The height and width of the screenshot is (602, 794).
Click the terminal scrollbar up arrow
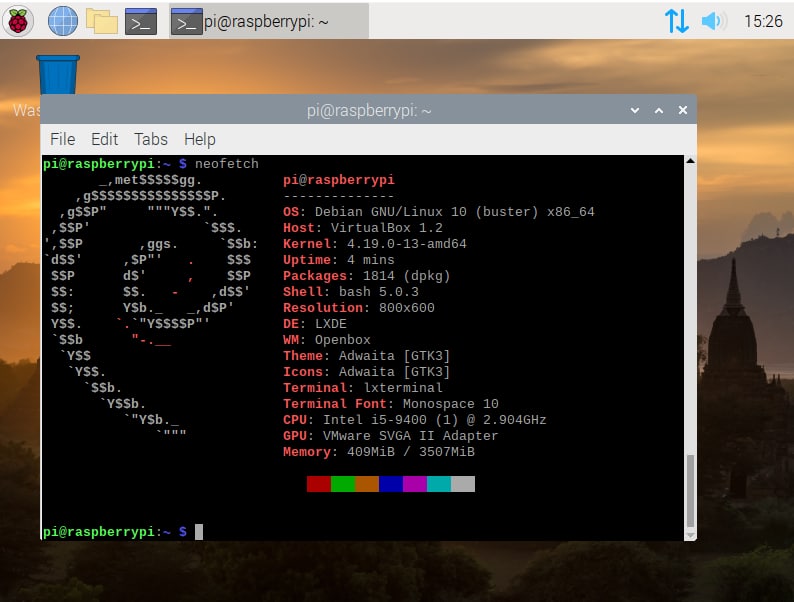690,161
